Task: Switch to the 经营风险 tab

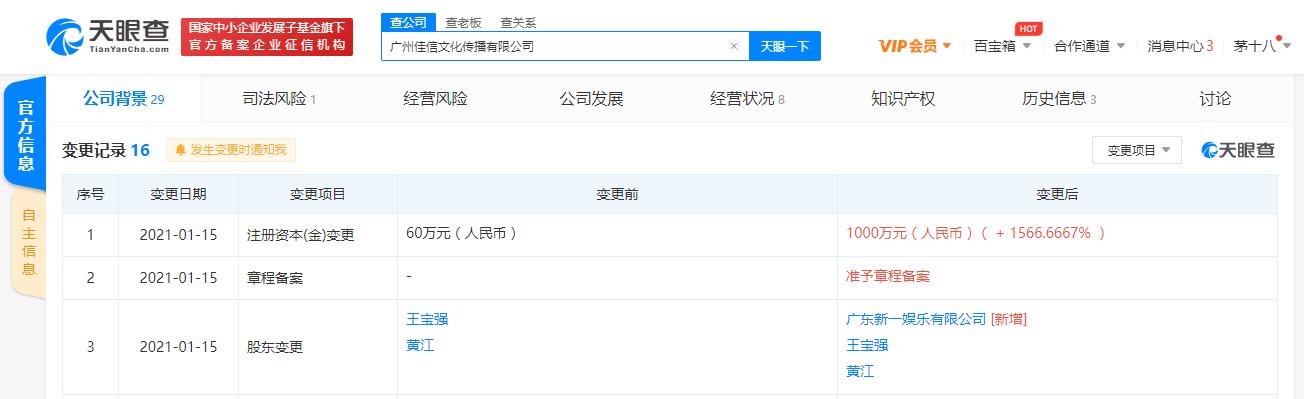Action: pyautogui.click(x=435, y=98)
